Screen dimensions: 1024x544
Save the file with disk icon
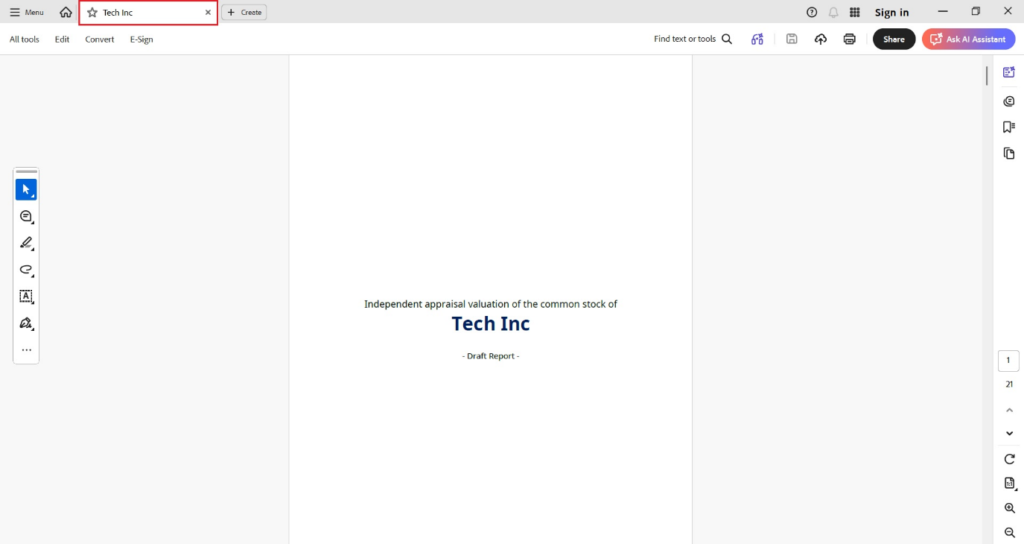[792, 39]
